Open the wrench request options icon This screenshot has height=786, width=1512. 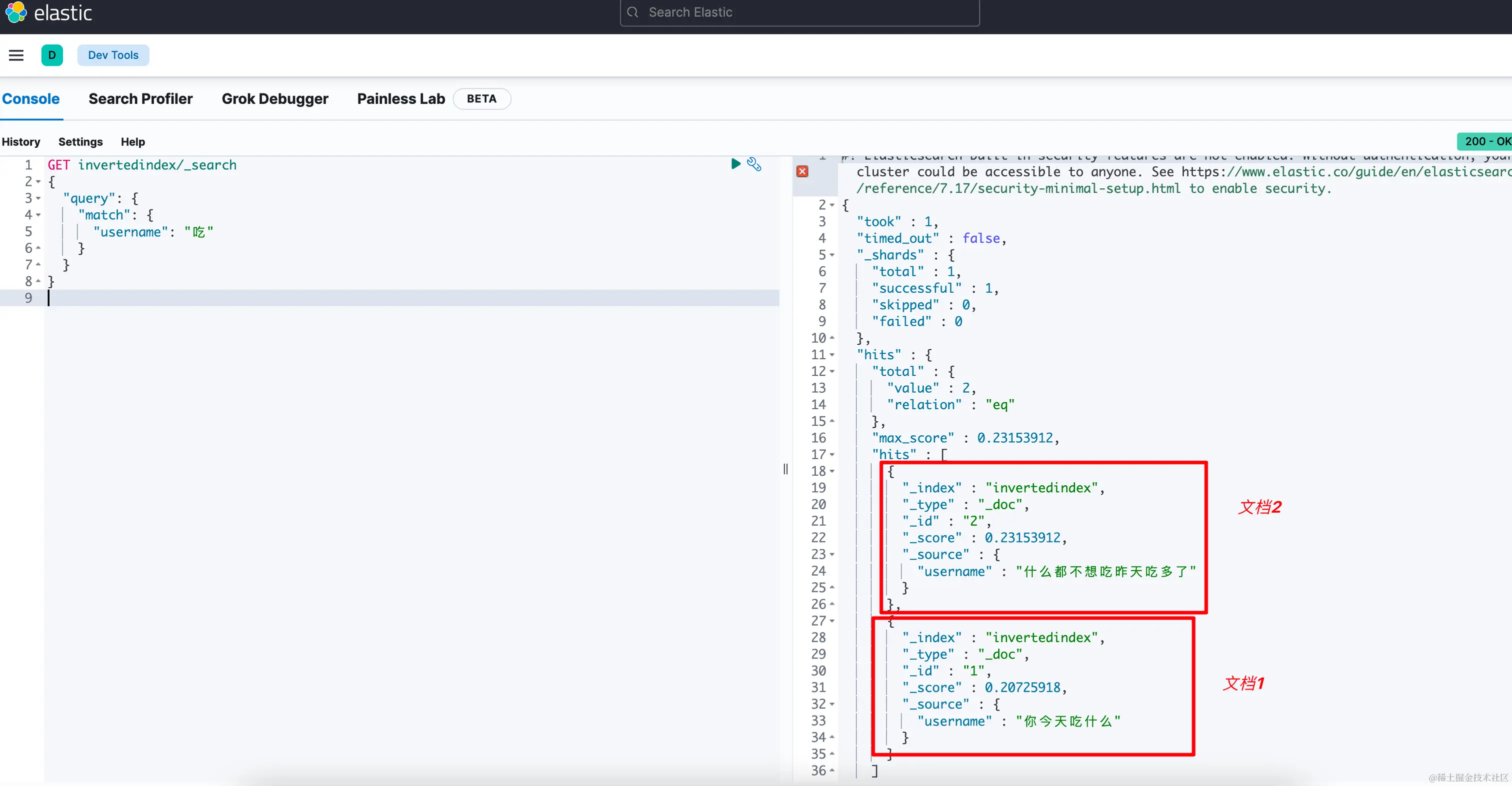[753, 164]
